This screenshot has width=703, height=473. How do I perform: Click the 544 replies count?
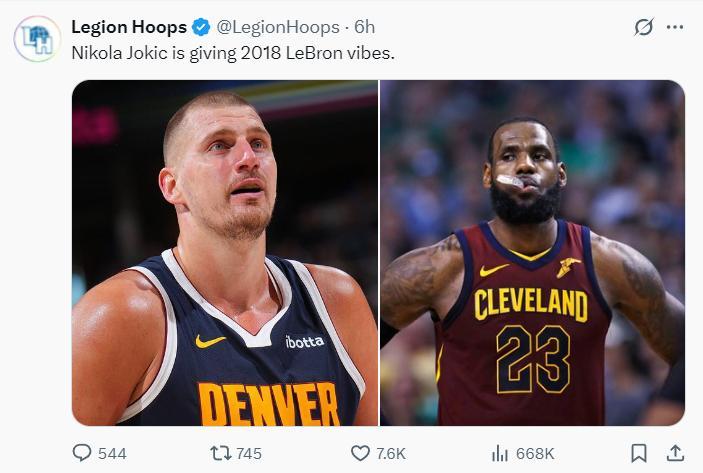113,454
